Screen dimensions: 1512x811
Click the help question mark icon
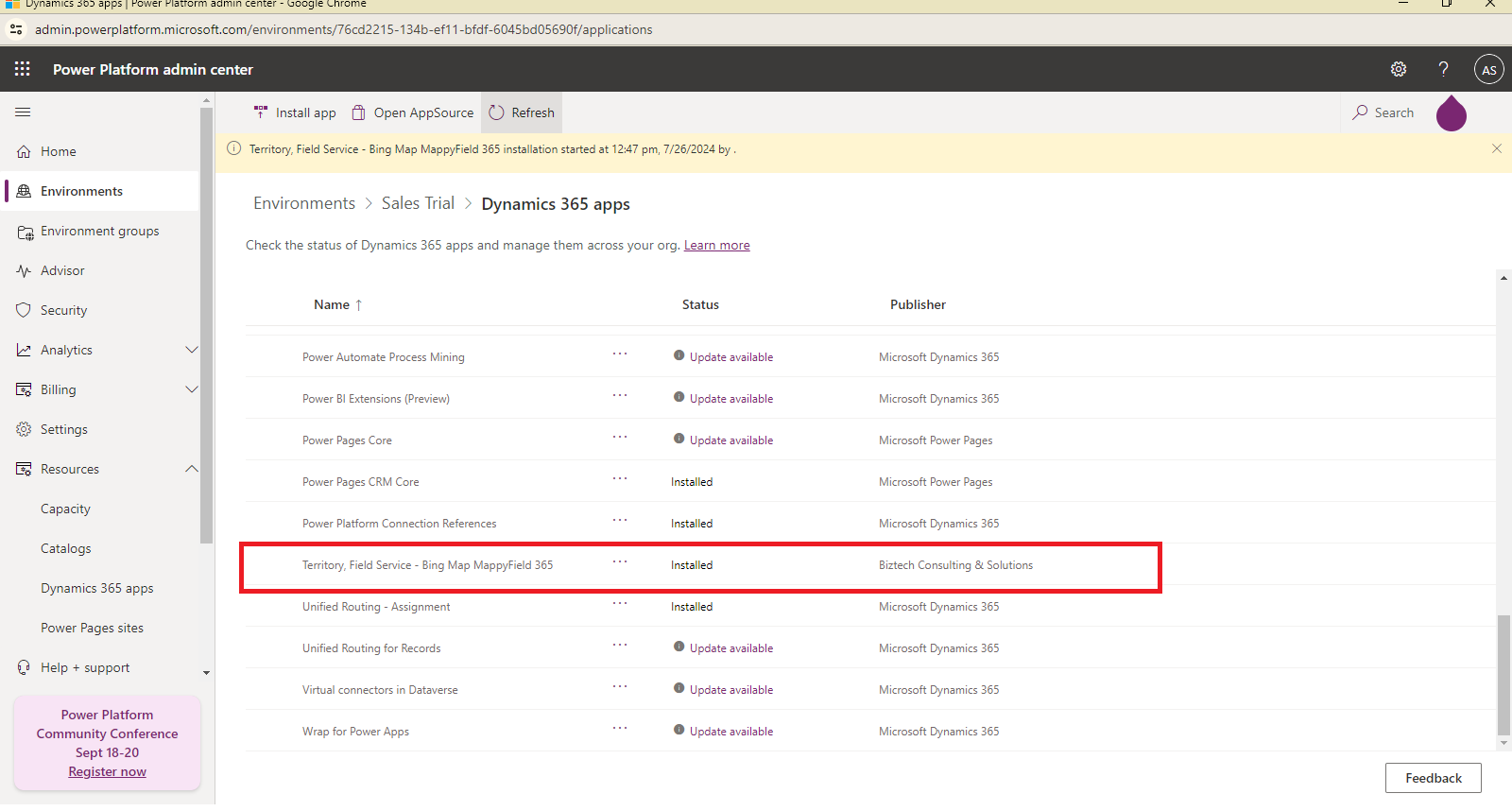[x=1443, y=69]
